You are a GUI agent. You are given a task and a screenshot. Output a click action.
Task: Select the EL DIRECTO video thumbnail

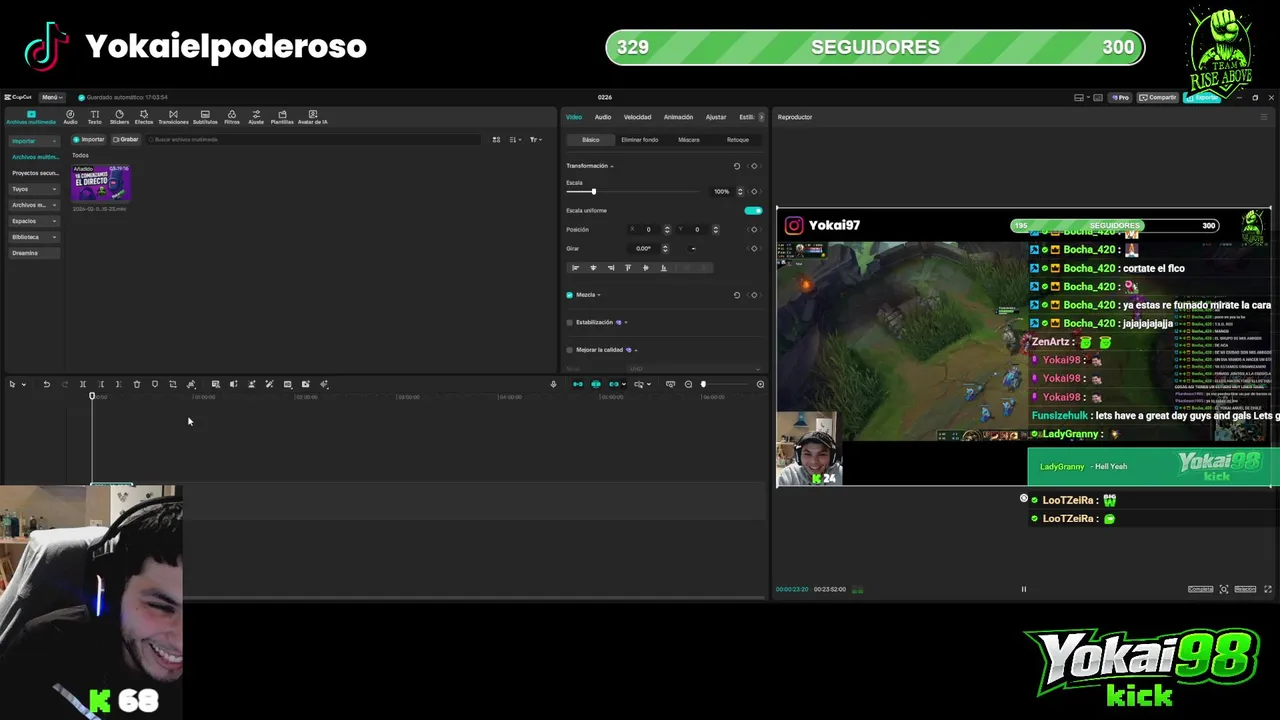pos(100,183)
